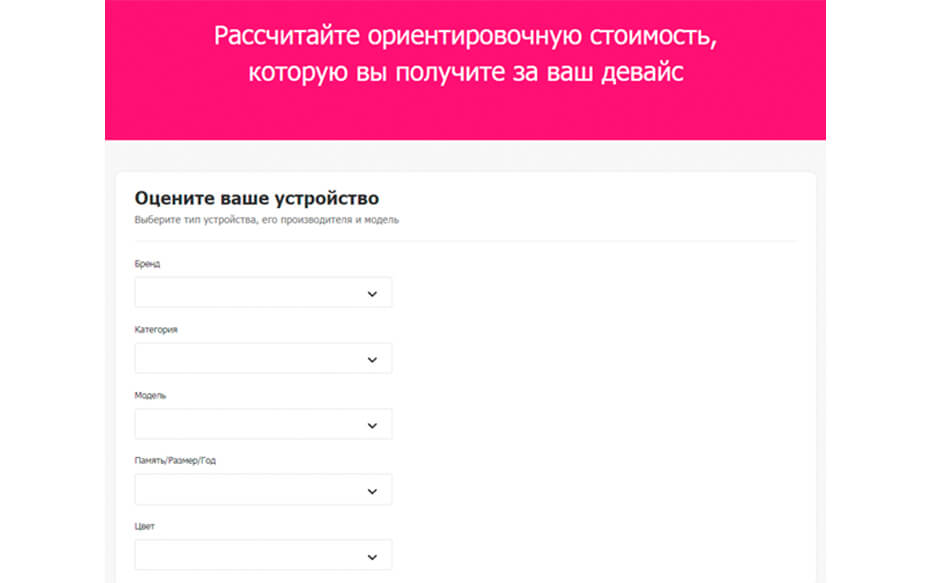The height and width of the screenshot is (583, 931).
Task: Click the label 'Бренд'
Action: tap(147, 264)
